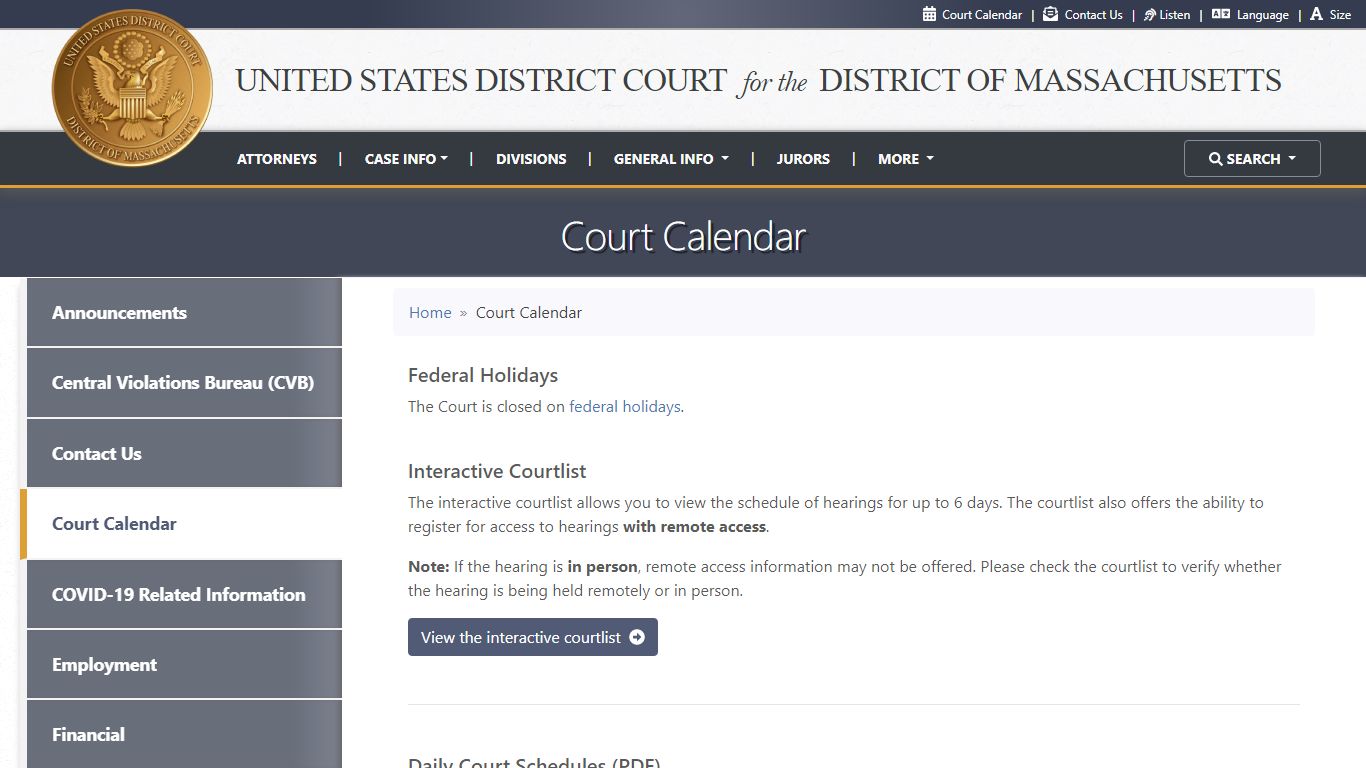The height and width of the screenshot is (768, 1366).
Task: Click the text Size icon
Action: coord(1313,13)
